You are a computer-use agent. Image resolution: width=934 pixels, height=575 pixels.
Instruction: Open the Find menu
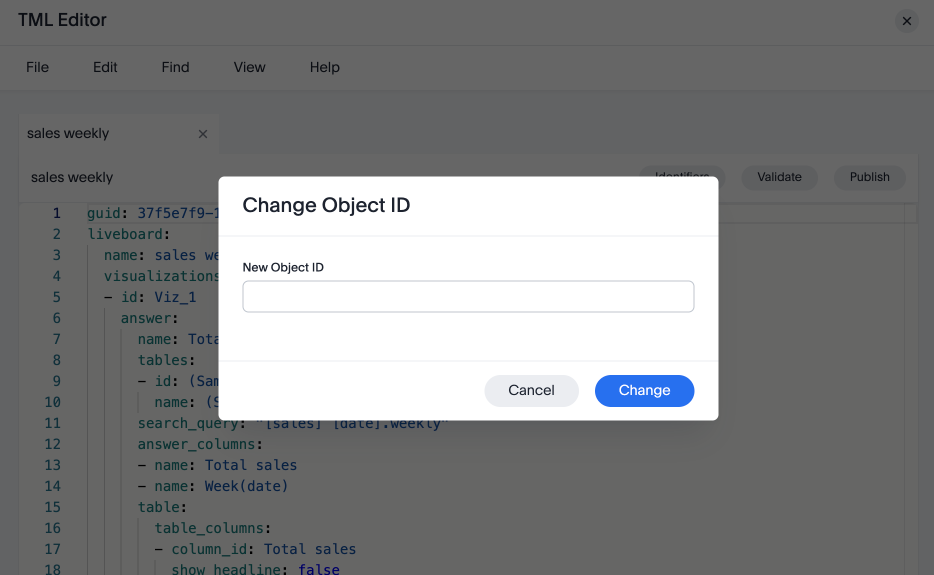pyautogui.click(x=175, y=67)
